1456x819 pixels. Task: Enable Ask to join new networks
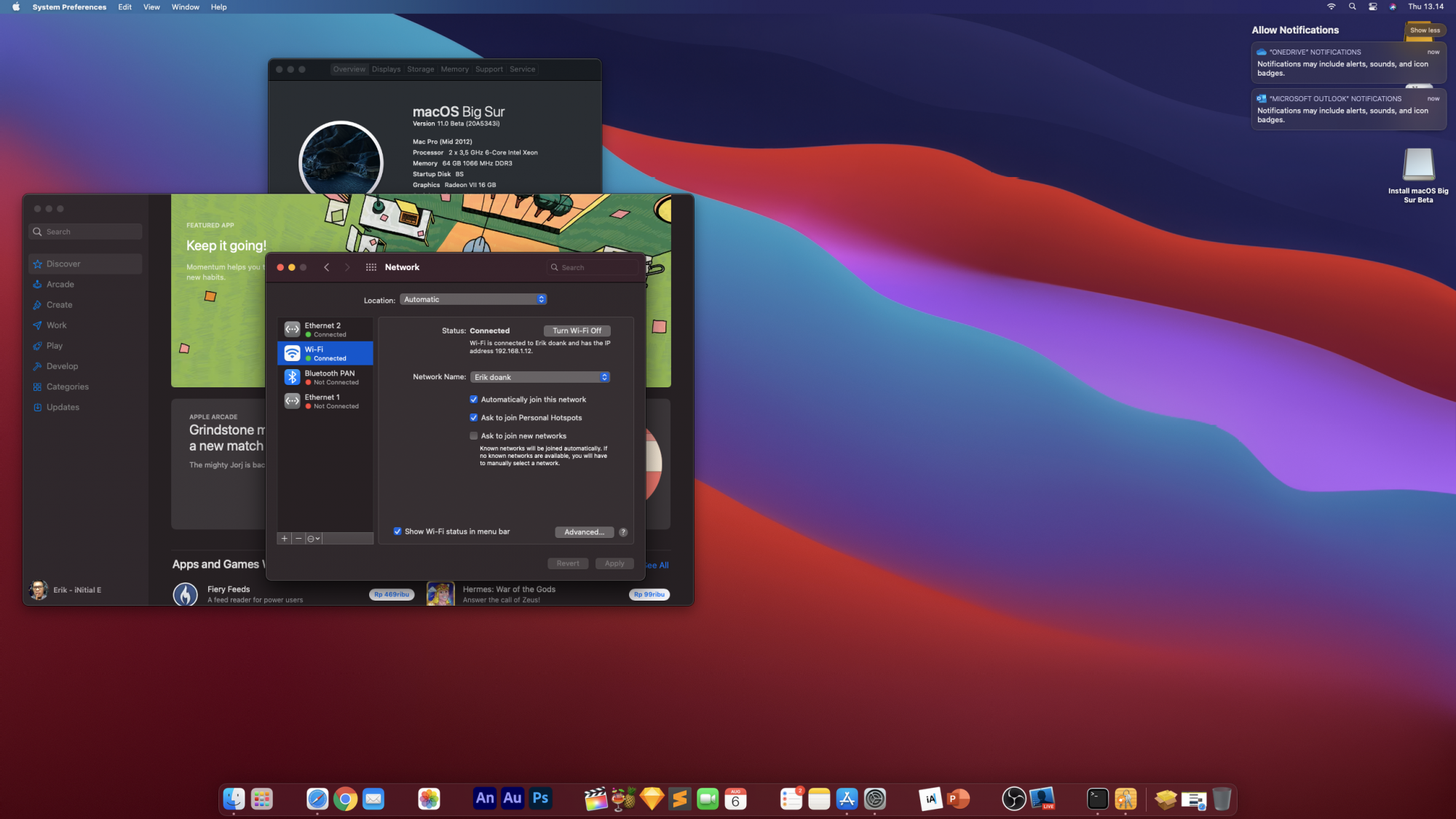click(474, 436)
